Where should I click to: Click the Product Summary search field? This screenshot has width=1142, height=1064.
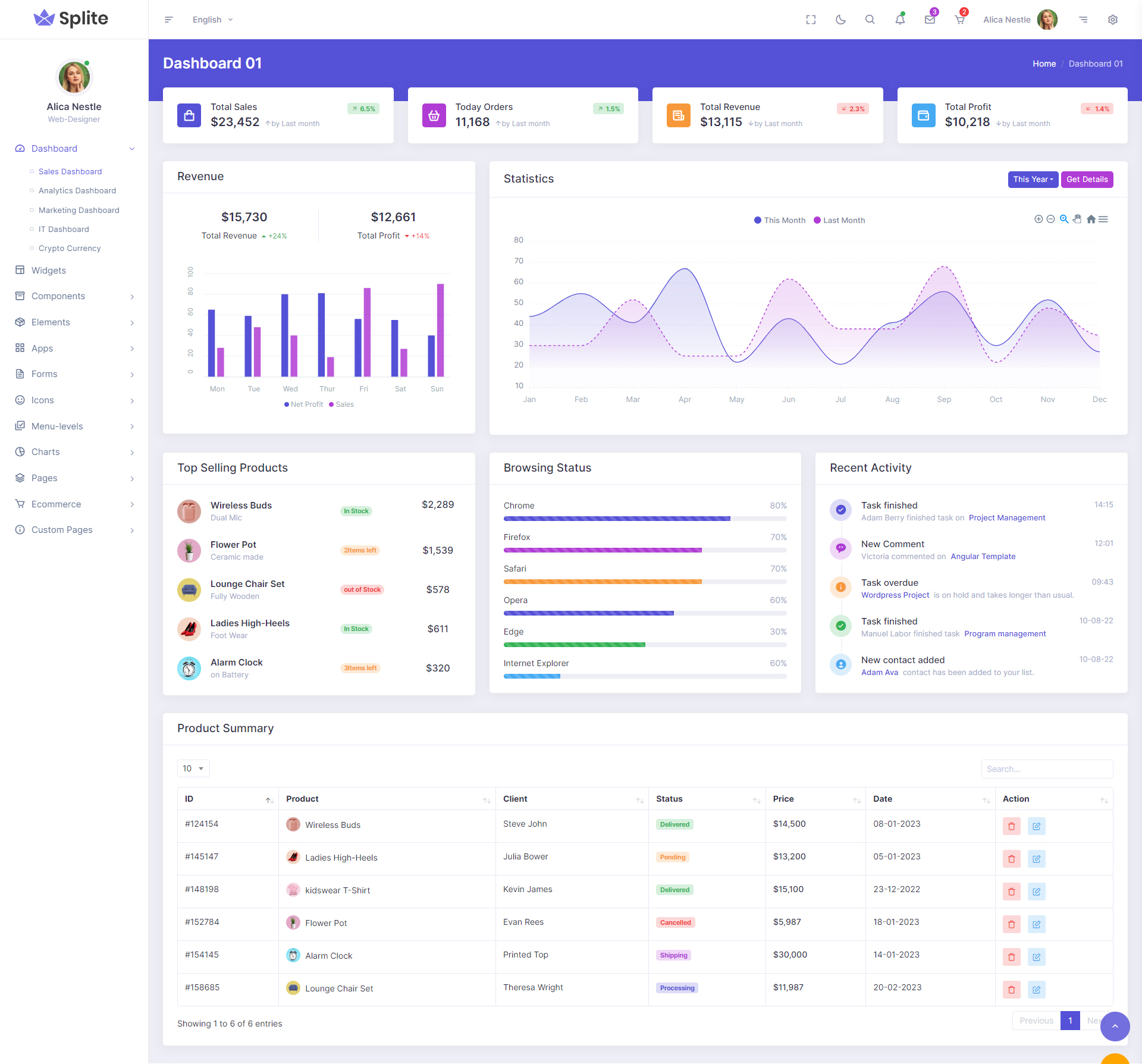(1047, 769)
